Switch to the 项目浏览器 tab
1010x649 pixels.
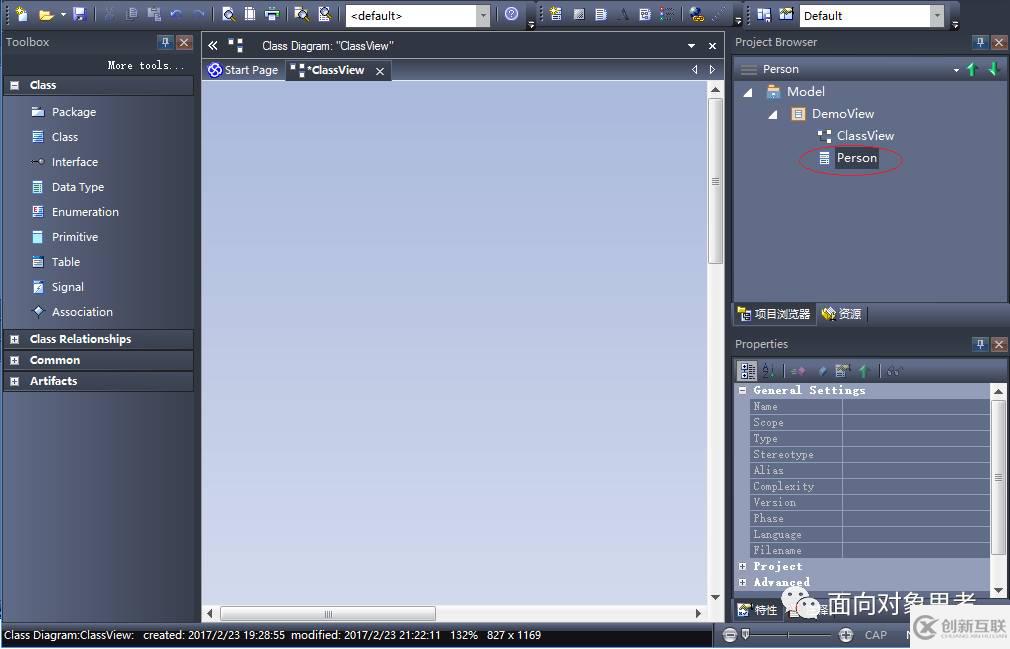[774, 314]
